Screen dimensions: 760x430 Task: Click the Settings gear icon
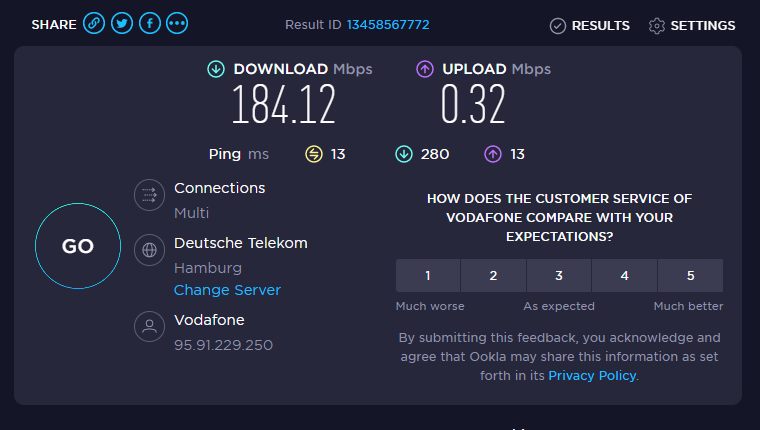pos(657,26)
